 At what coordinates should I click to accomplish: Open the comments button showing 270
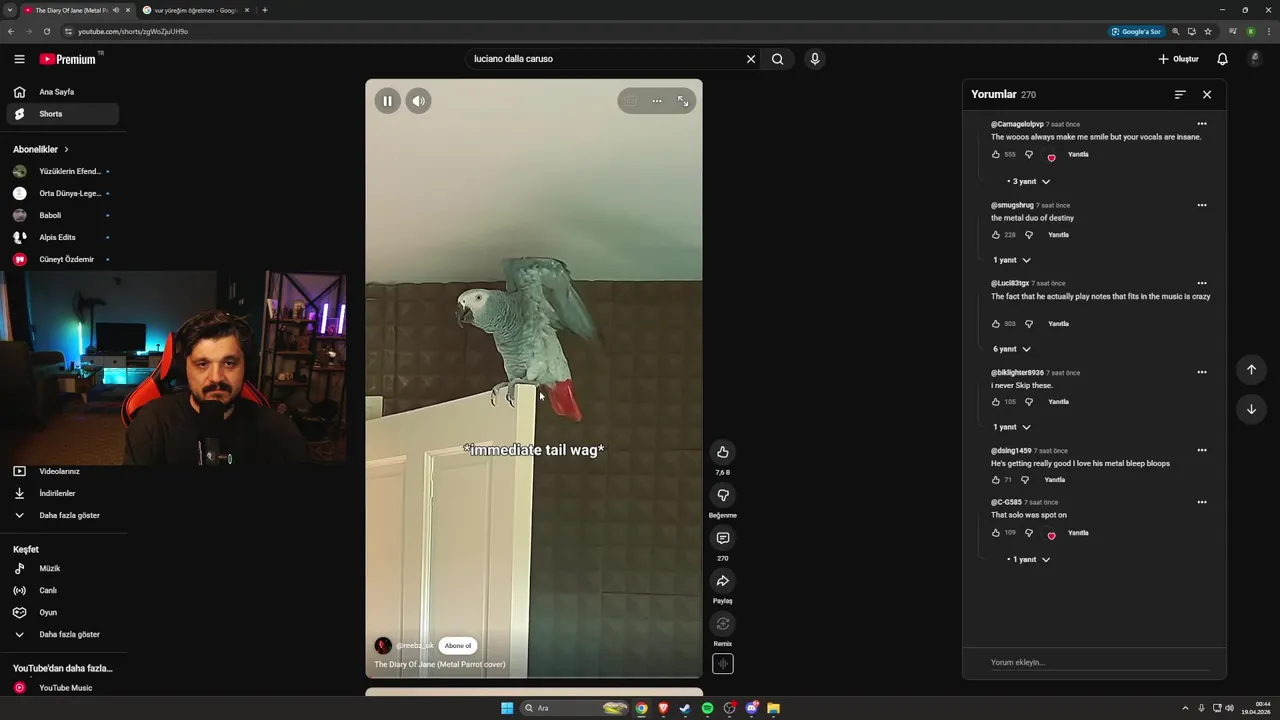723,538
